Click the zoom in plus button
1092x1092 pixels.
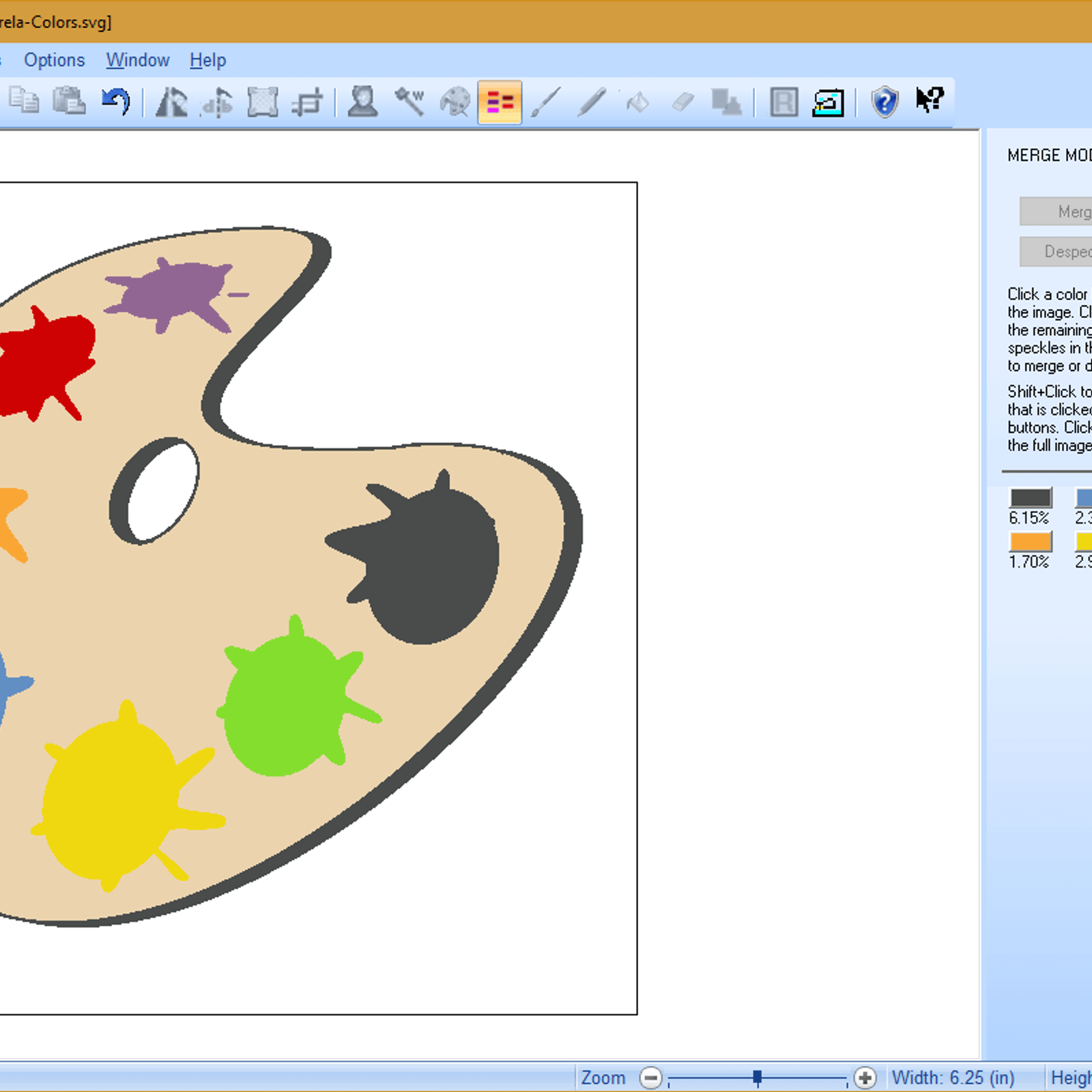click(x=865, y=1078)
